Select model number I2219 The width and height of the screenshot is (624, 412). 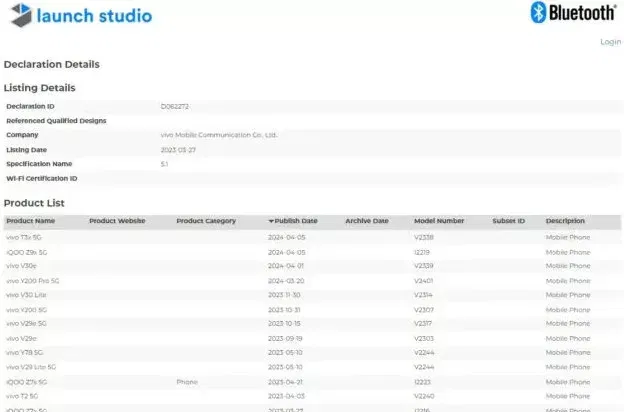(422, 252)
